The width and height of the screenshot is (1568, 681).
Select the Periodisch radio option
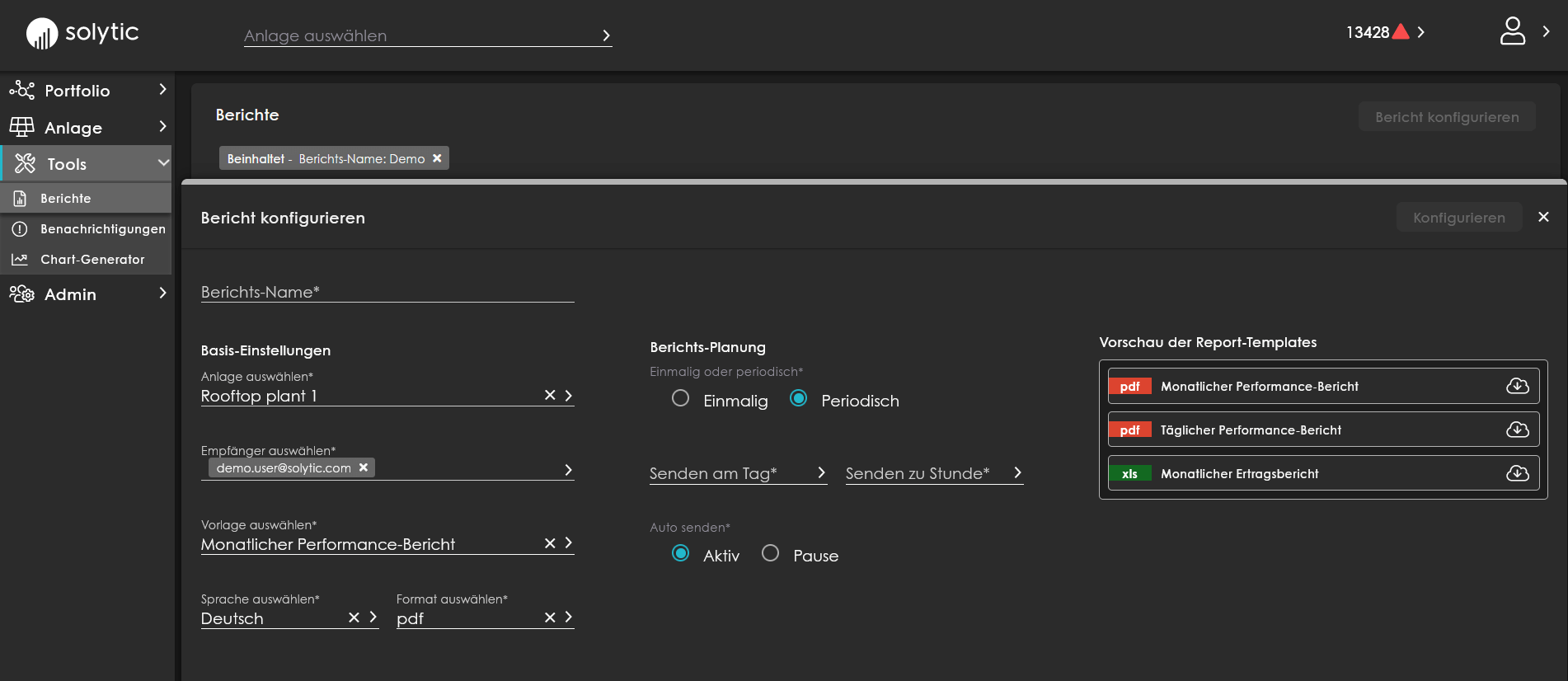click(798, 398)
